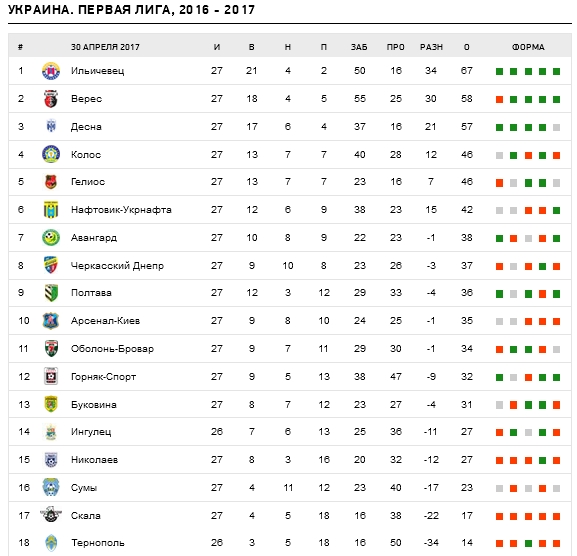Click Ильичевец's last green form square
This screenshot has height=556, width=577.
pos(556,71)
